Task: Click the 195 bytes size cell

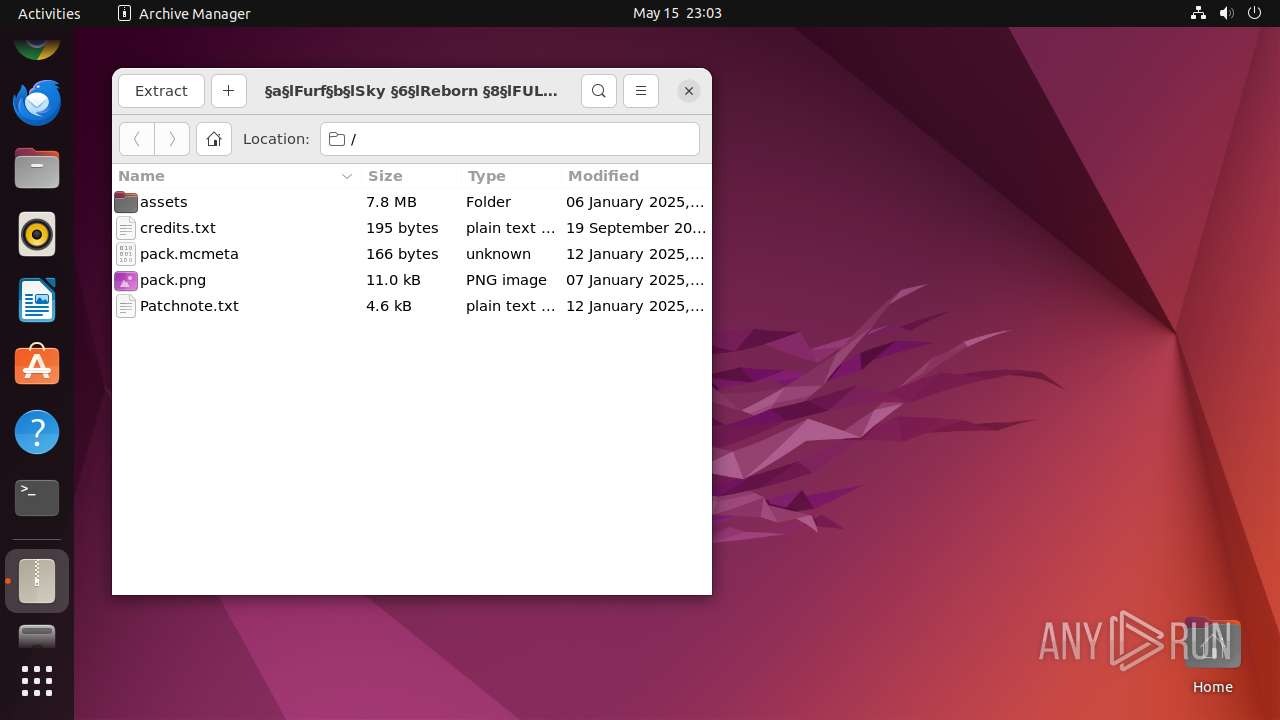Action: click(x=402, y=228)
